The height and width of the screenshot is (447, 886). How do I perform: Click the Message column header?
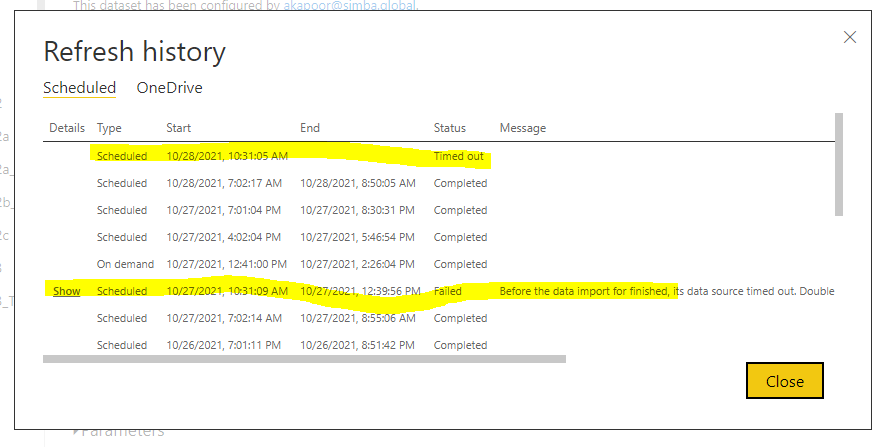523,128
